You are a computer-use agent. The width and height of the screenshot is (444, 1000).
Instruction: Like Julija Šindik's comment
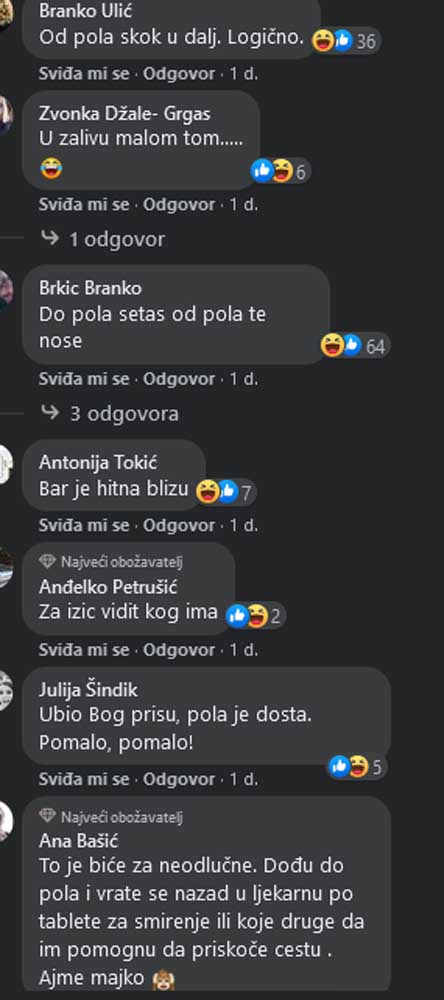pyautogui.click(x=84, y=779)
